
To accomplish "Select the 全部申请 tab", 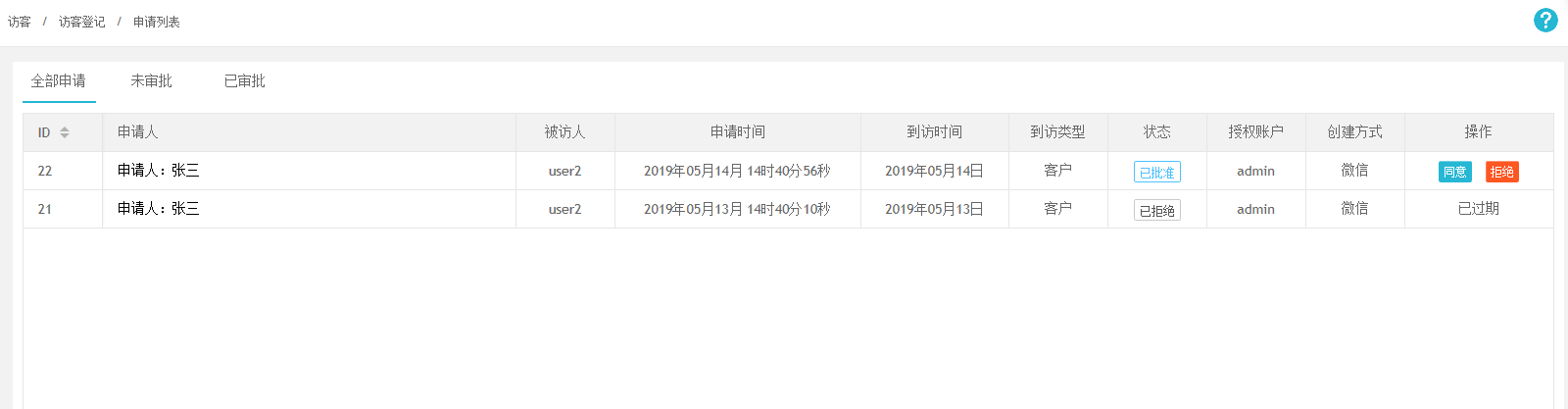I will (x=58, y=81).
